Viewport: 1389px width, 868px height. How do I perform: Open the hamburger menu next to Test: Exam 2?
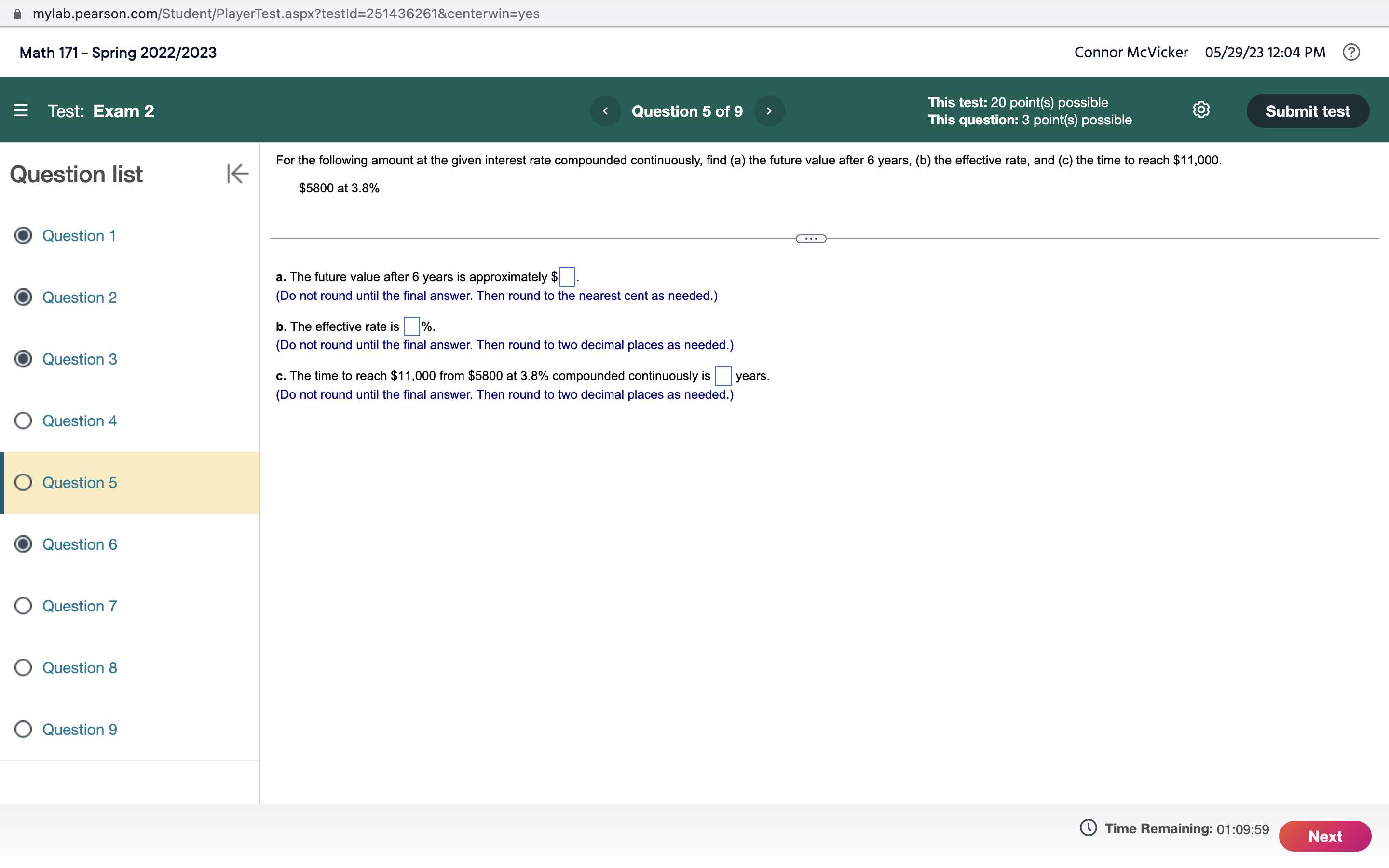(21, 111)
